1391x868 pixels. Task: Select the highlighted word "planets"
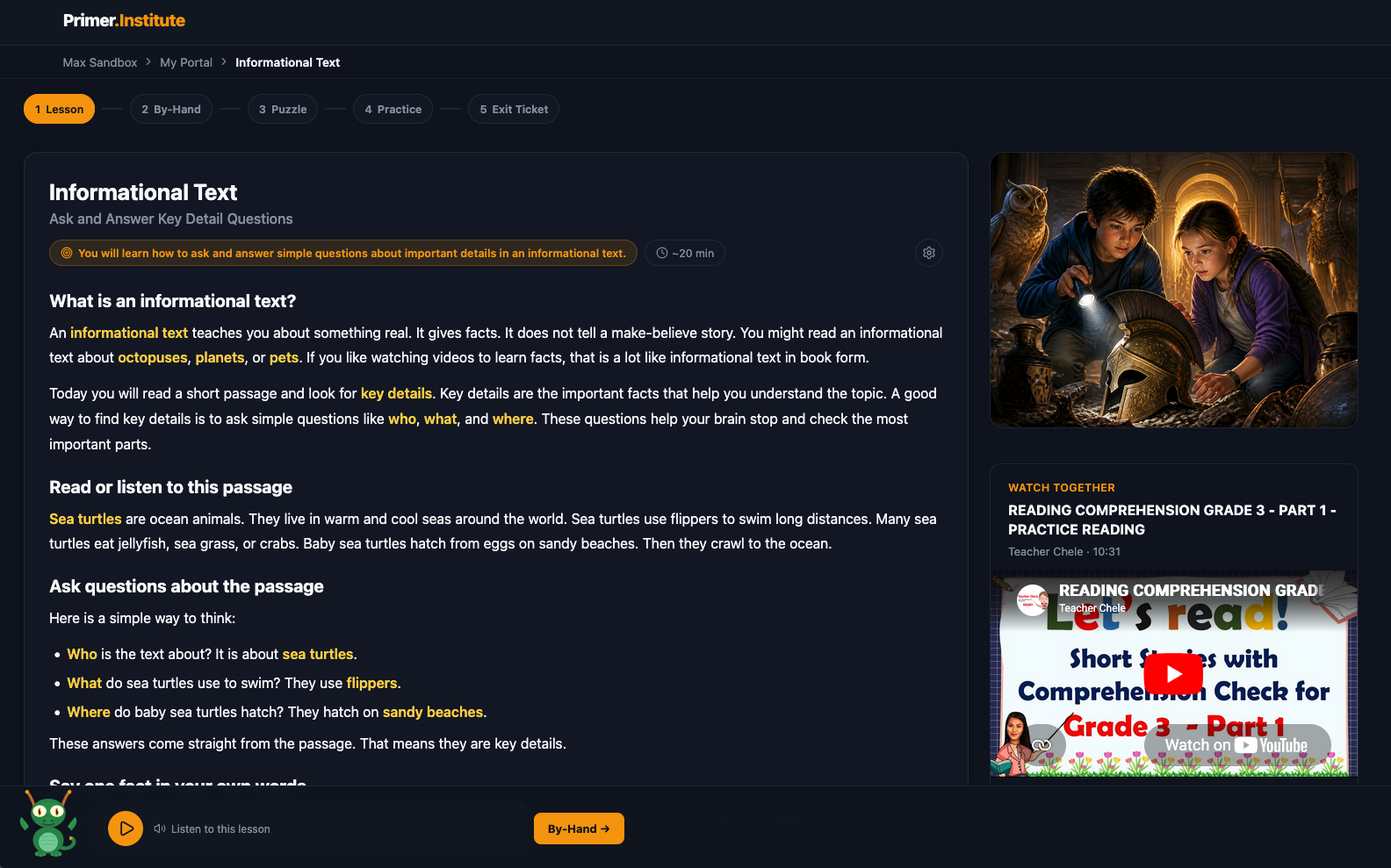coord(220,357)
